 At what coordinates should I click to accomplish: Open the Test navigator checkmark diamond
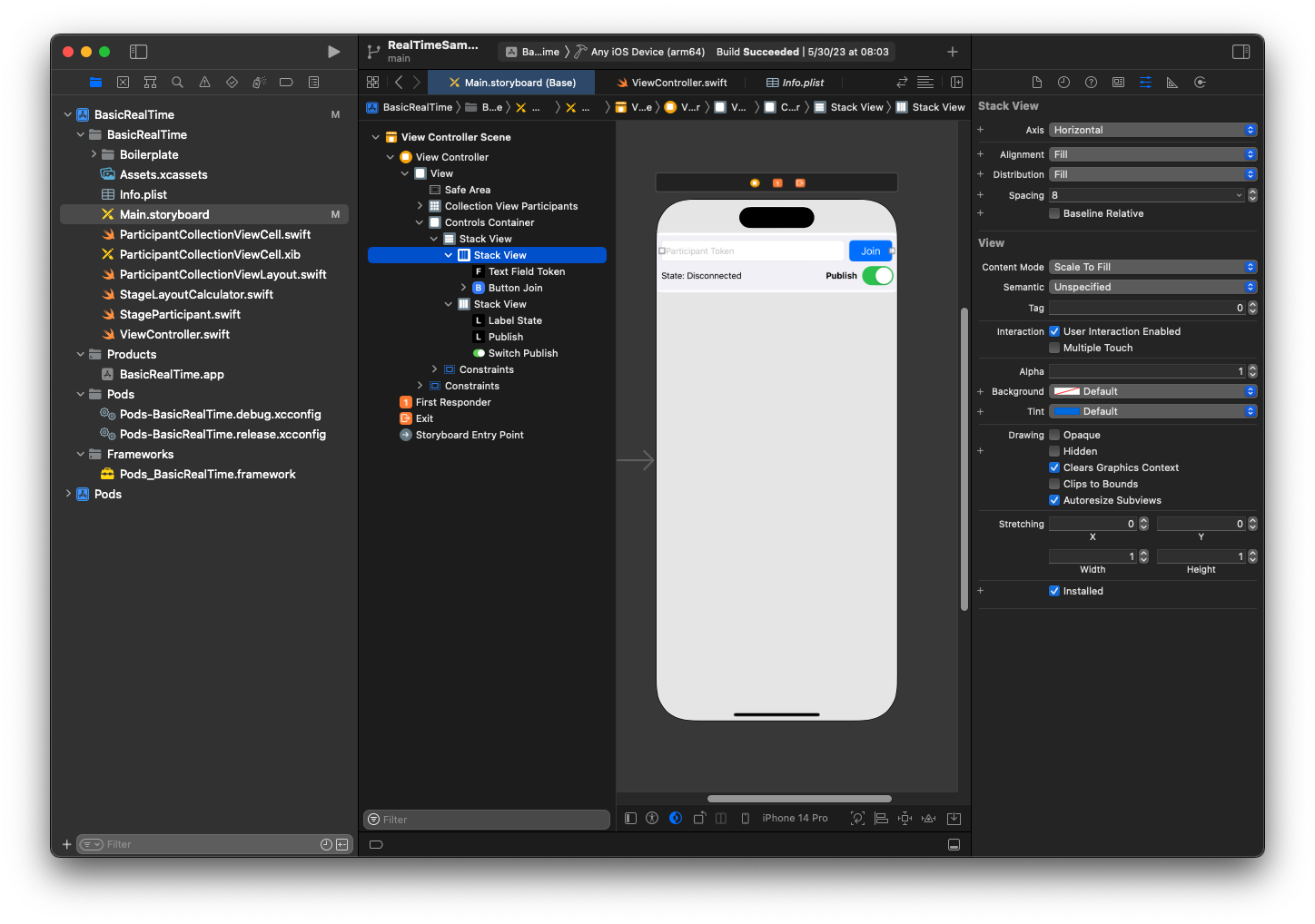coord(232,82)
